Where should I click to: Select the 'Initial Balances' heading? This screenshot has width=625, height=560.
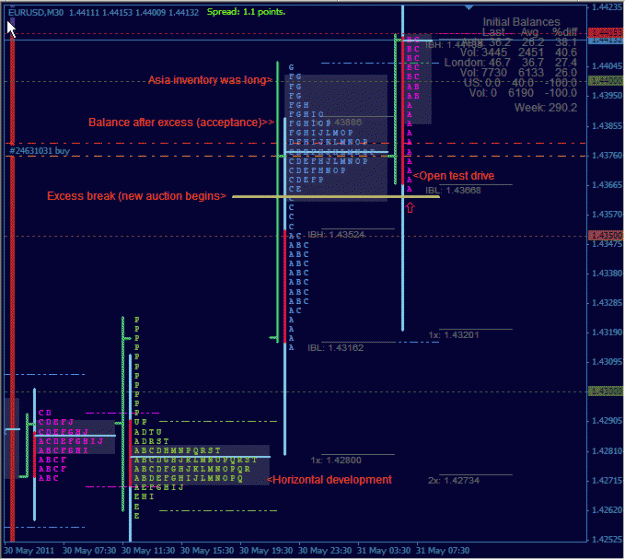click(x=521, y=22)
